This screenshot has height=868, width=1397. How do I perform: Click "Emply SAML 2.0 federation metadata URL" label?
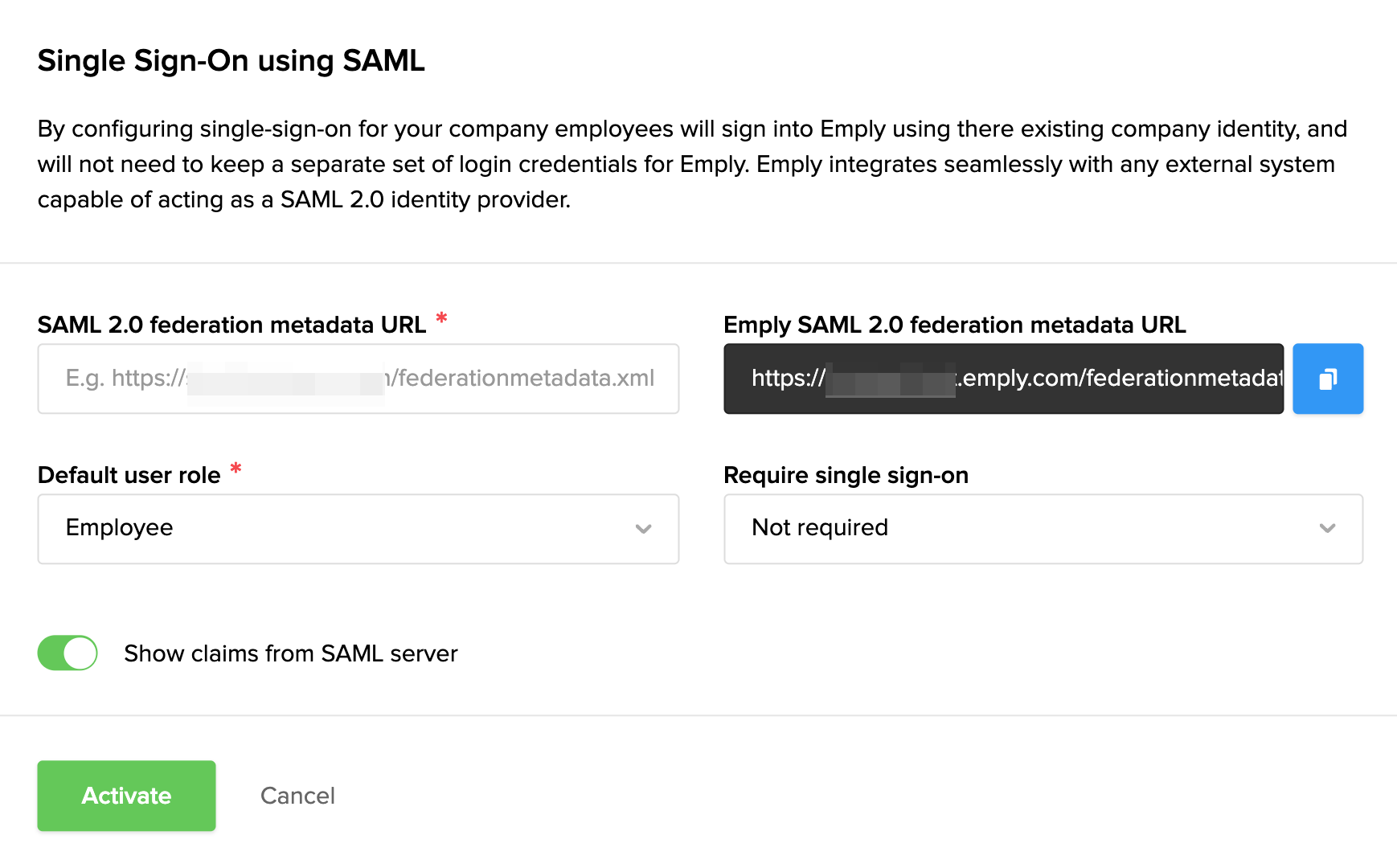pos(954,325)
